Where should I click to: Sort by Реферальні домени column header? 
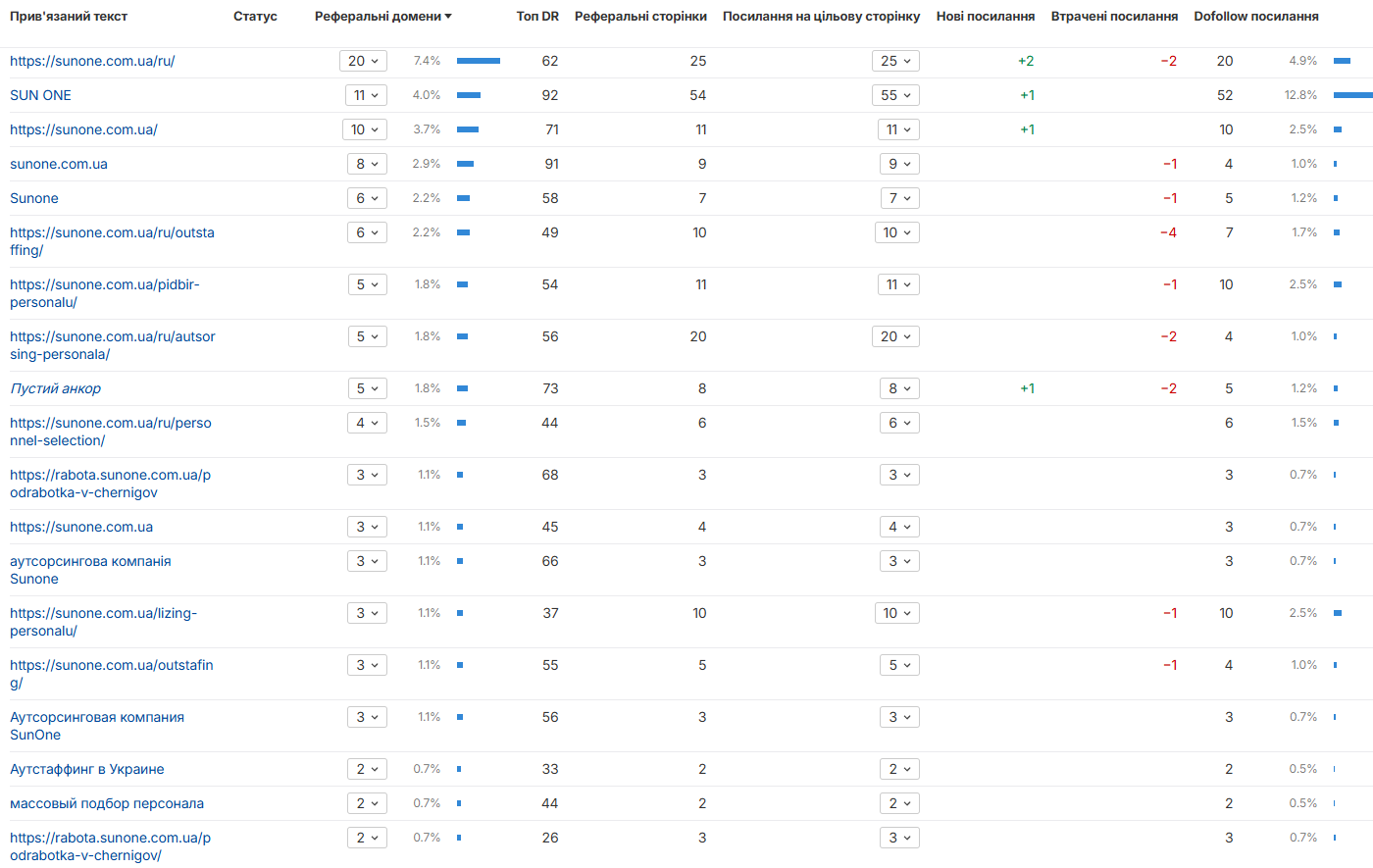pos(382,17)
